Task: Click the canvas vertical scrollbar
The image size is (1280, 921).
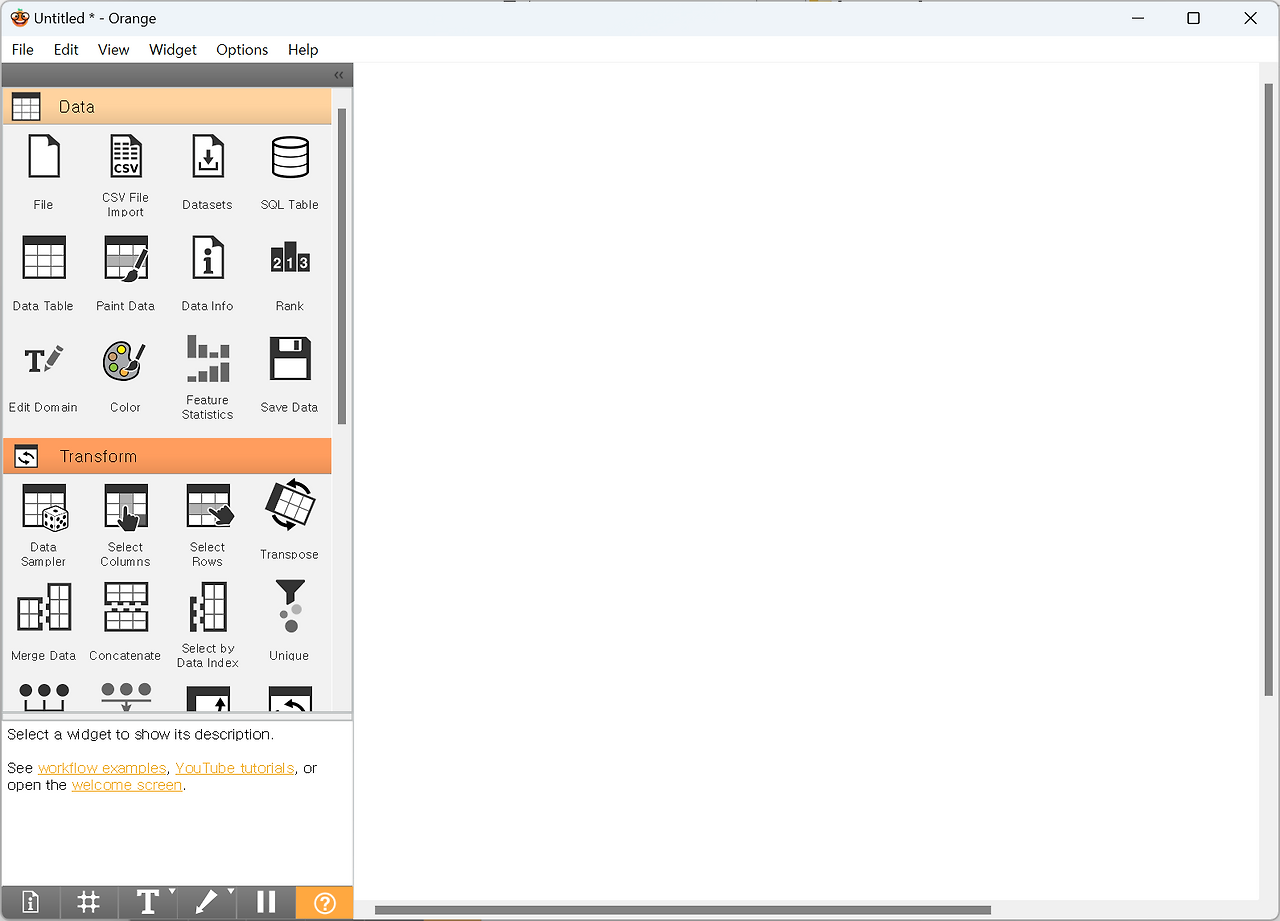Action: [x=1269, y=390]
